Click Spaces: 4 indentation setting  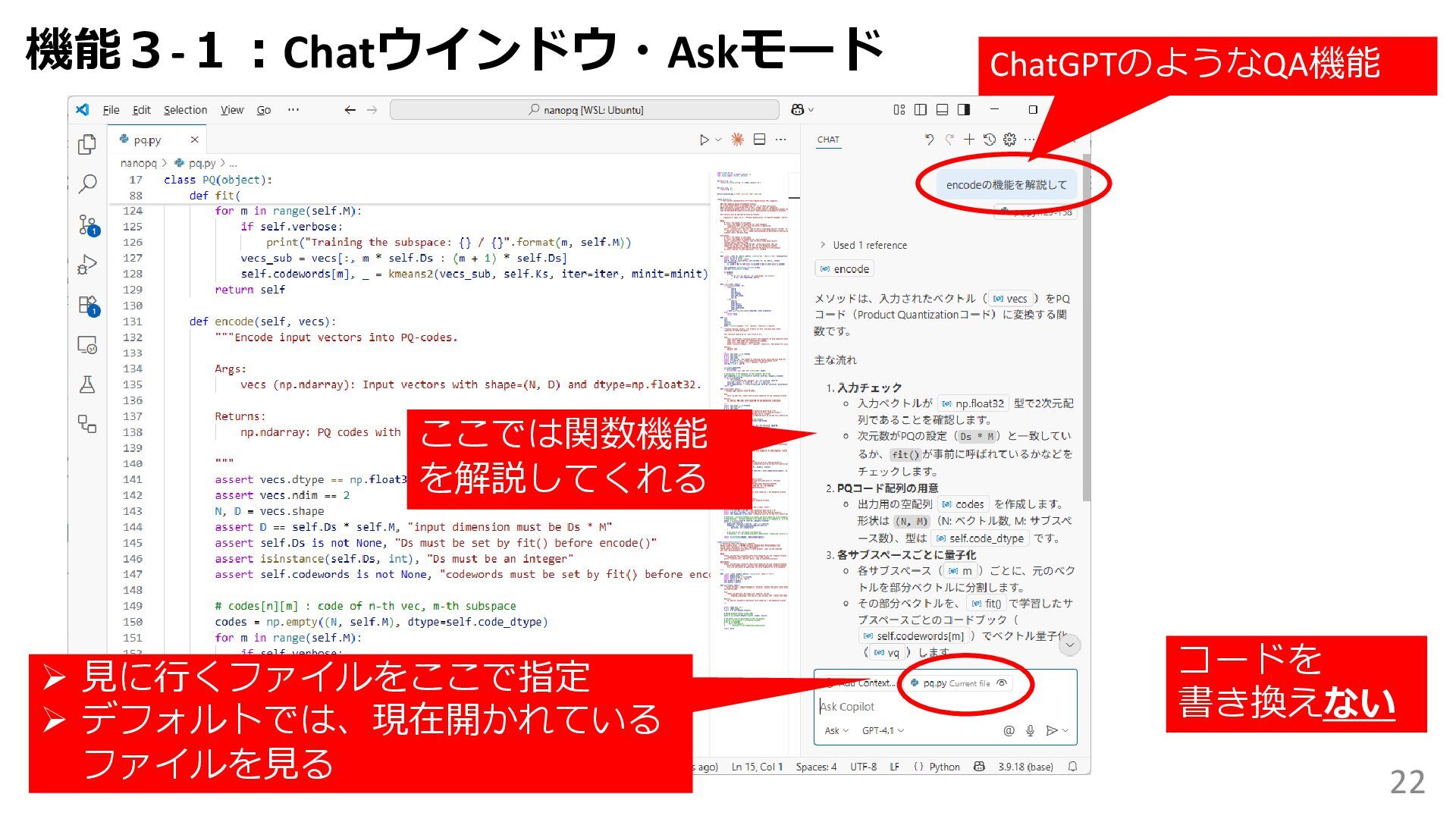[x=816, y=767]
